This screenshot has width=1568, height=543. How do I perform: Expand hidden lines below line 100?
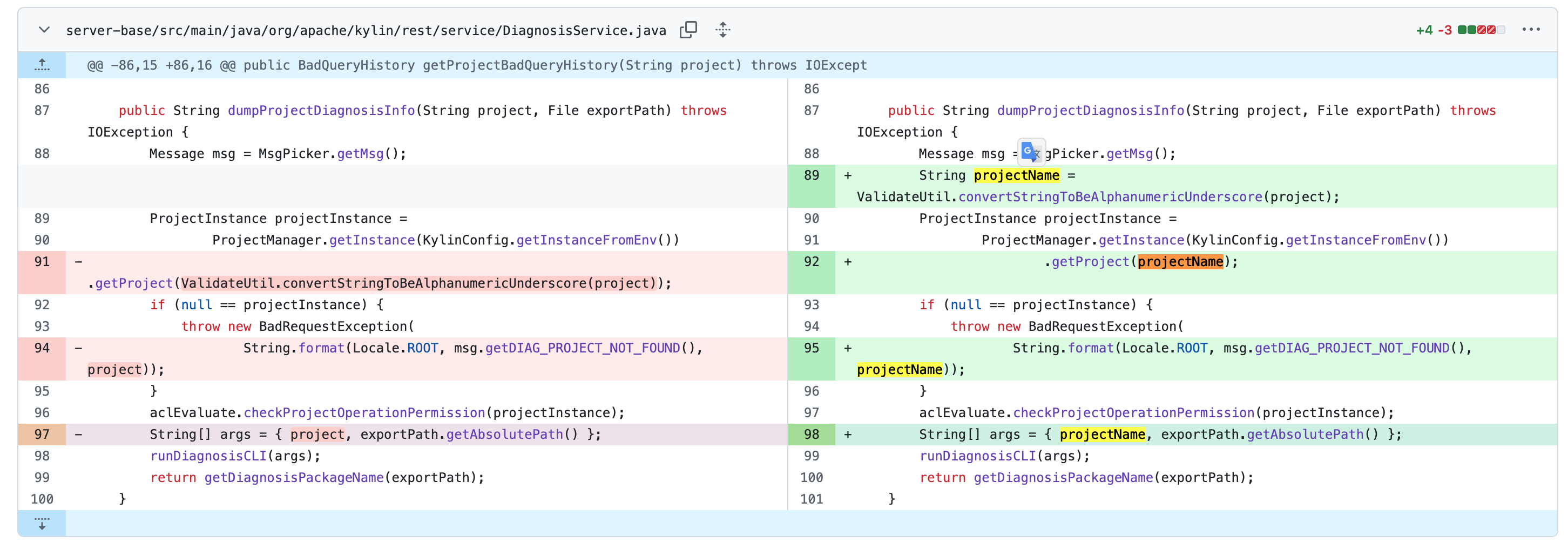(x=42, y=524)
